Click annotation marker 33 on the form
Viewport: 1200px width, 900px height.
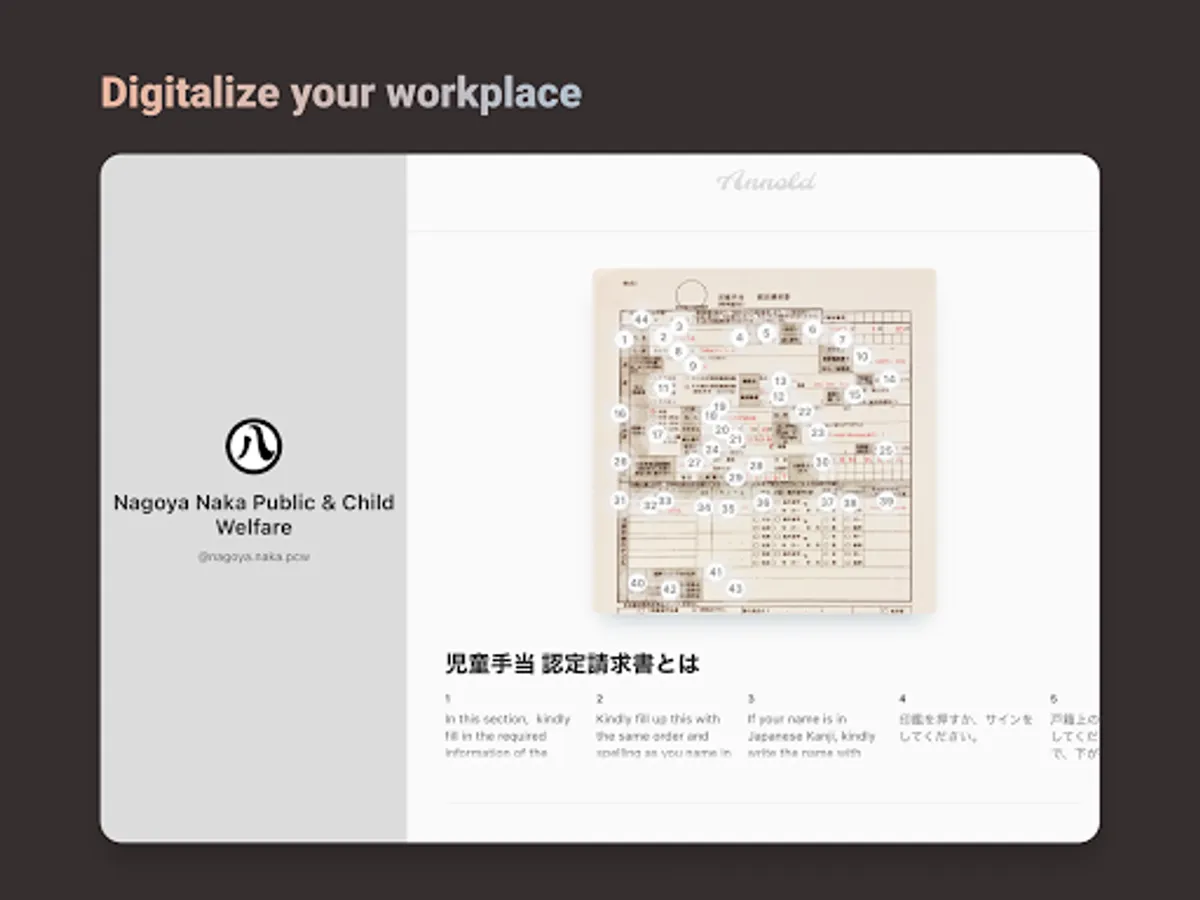tap(665, 500)
